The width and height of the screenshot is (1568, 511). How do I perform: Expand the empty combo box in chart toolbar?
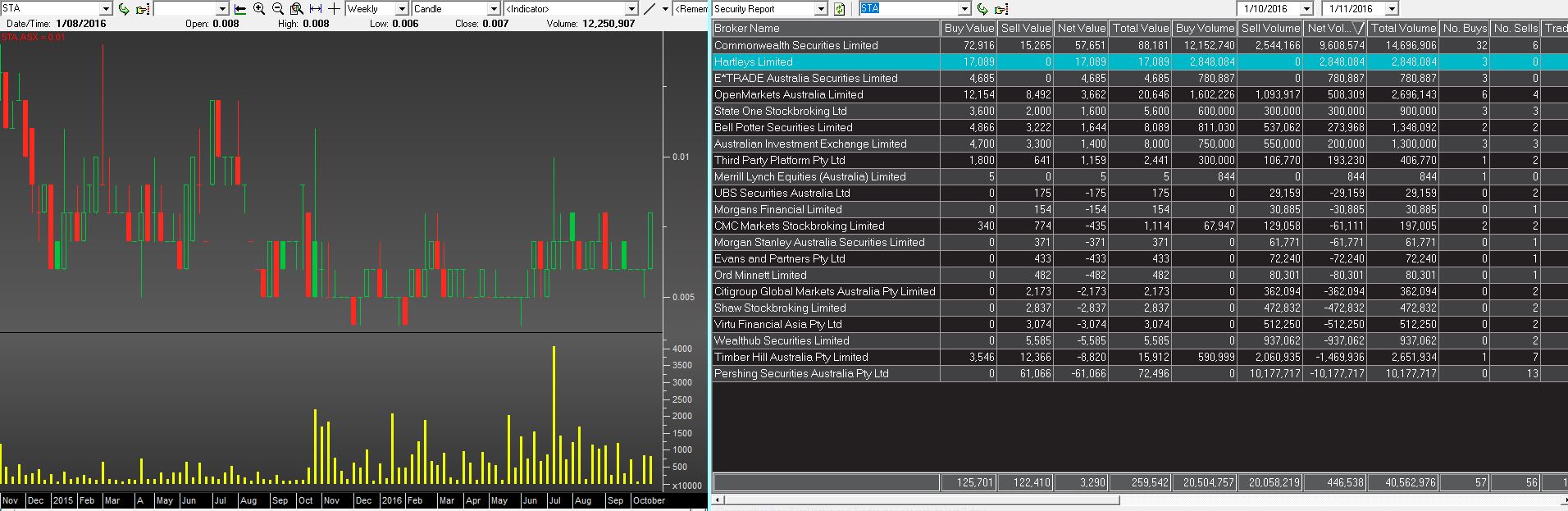pos(222,9)
